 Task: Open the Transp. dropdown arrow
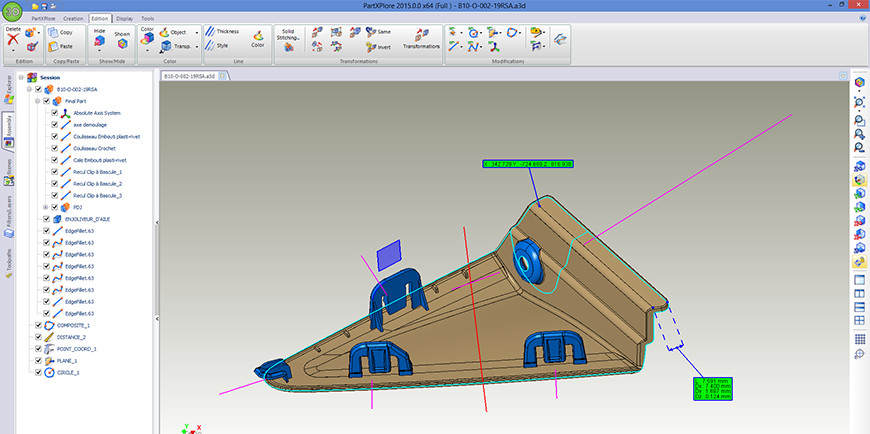click(195, 46)
